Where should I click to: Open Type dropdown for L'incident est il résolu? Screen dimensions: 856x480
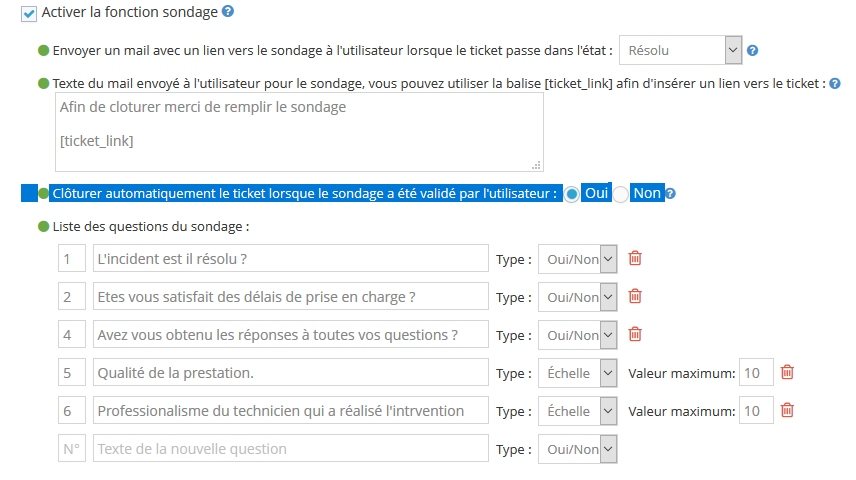577,260
